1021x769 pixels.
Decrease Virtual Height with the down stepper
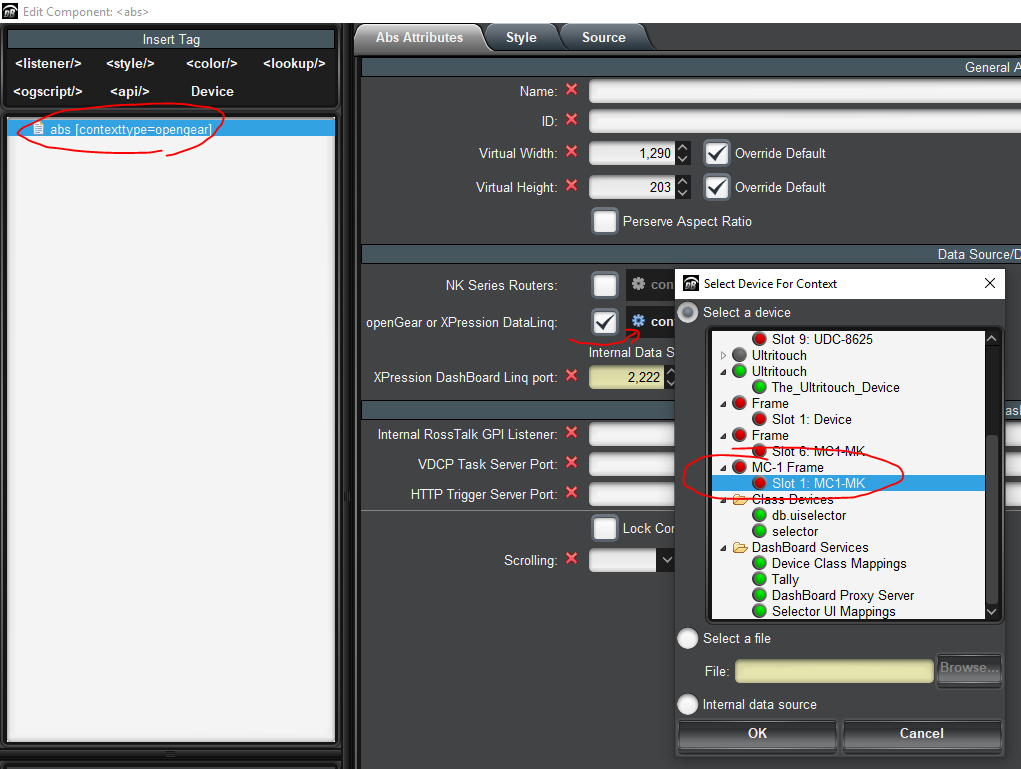click(x=682, y=193)
